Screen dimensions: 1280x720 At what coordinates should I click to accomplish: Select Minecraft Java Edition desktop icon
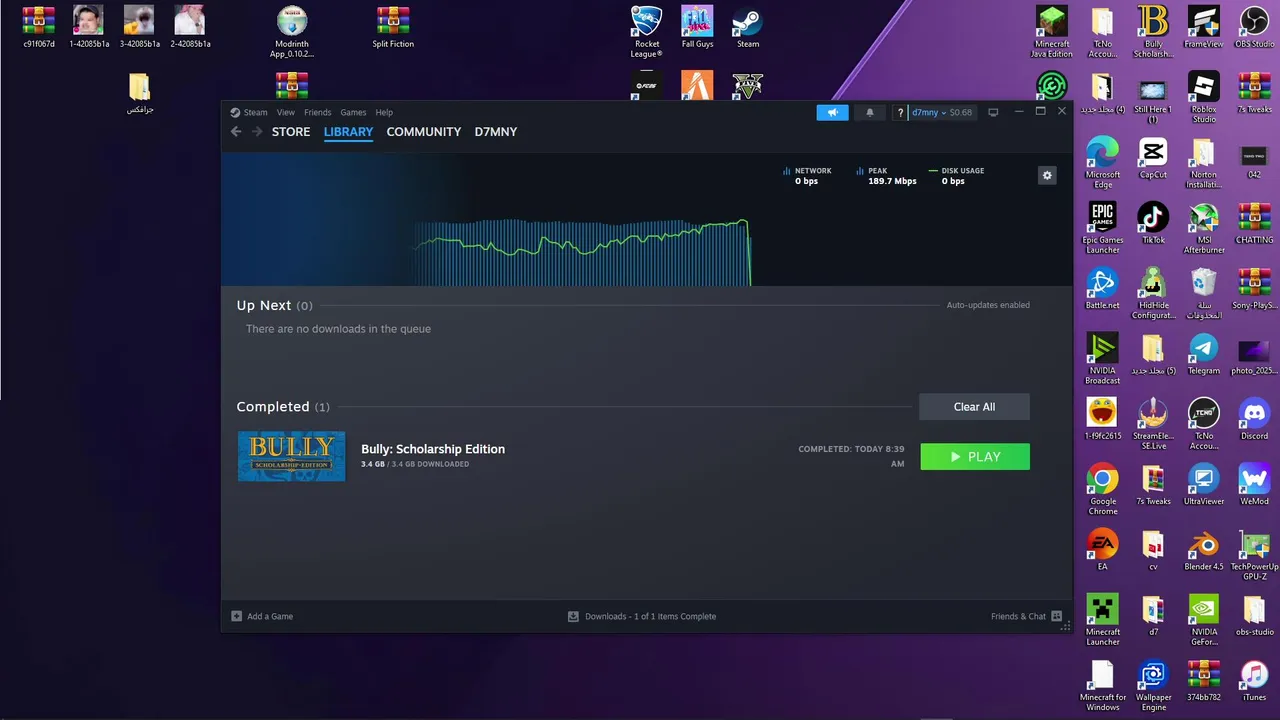[1051, 31]
